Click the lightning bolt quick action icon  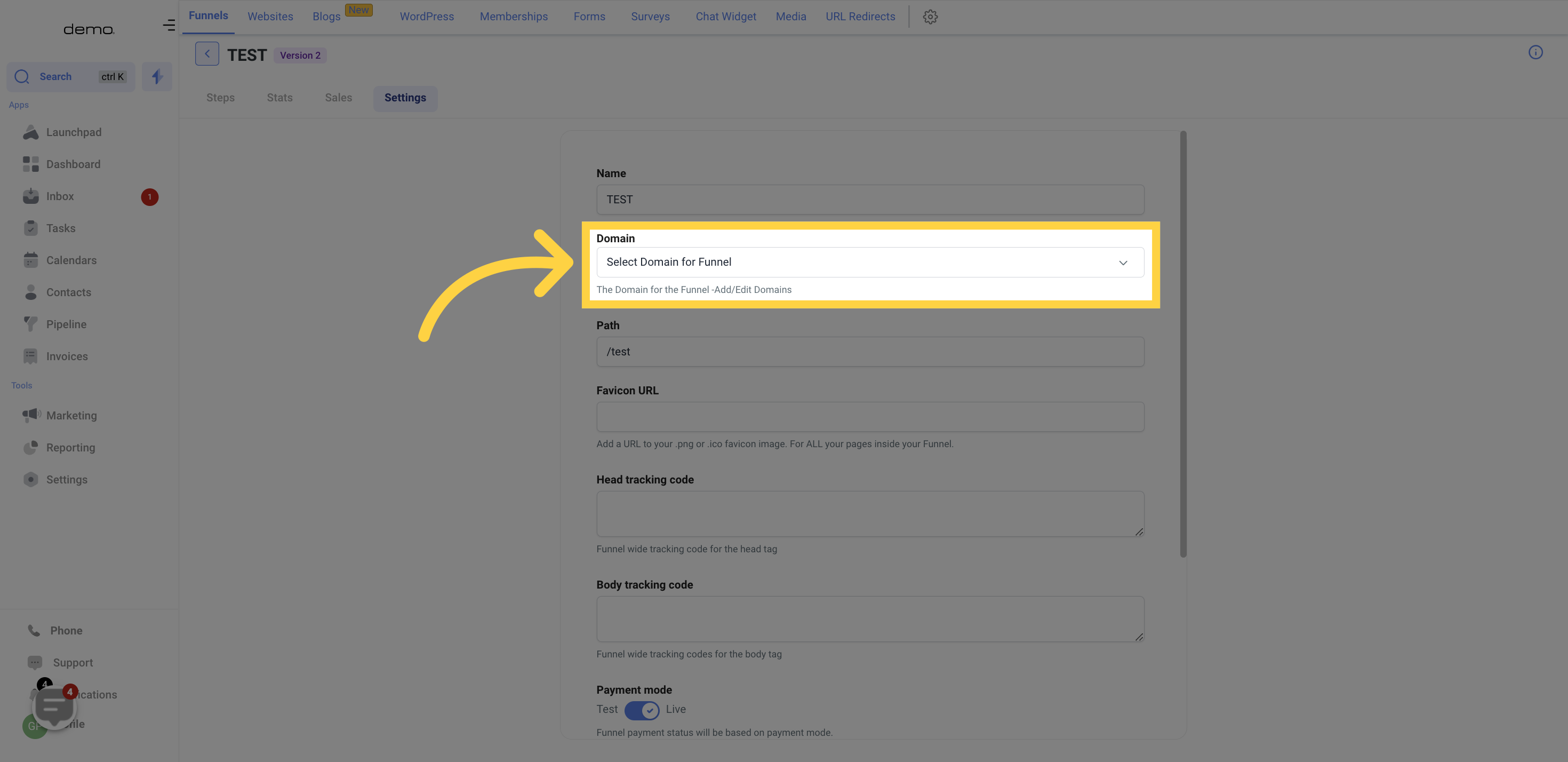(x=157, y=77)
